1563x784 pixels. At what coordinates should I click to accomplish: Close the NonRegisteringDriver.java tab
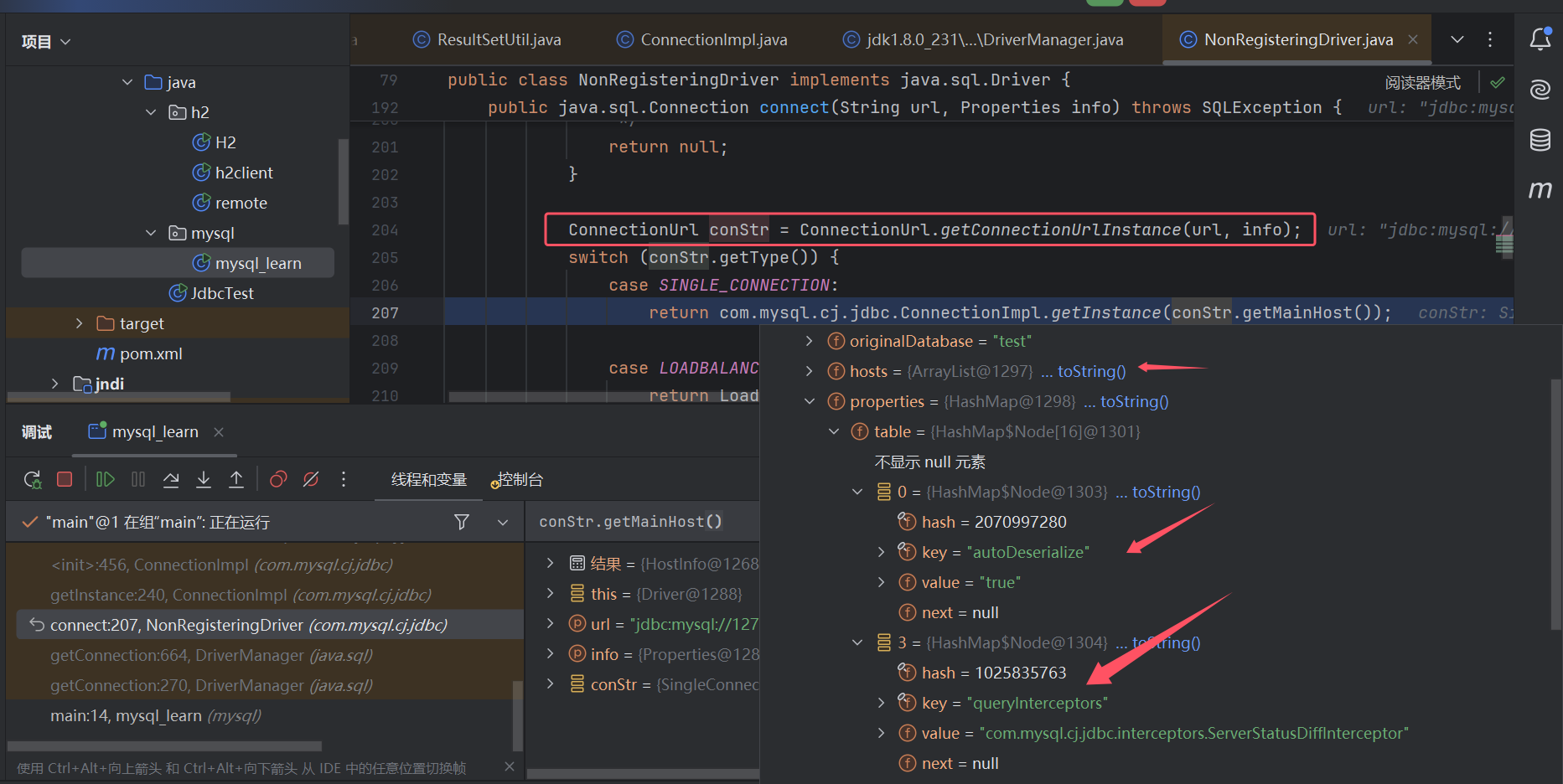click(x=1413, y=39)
